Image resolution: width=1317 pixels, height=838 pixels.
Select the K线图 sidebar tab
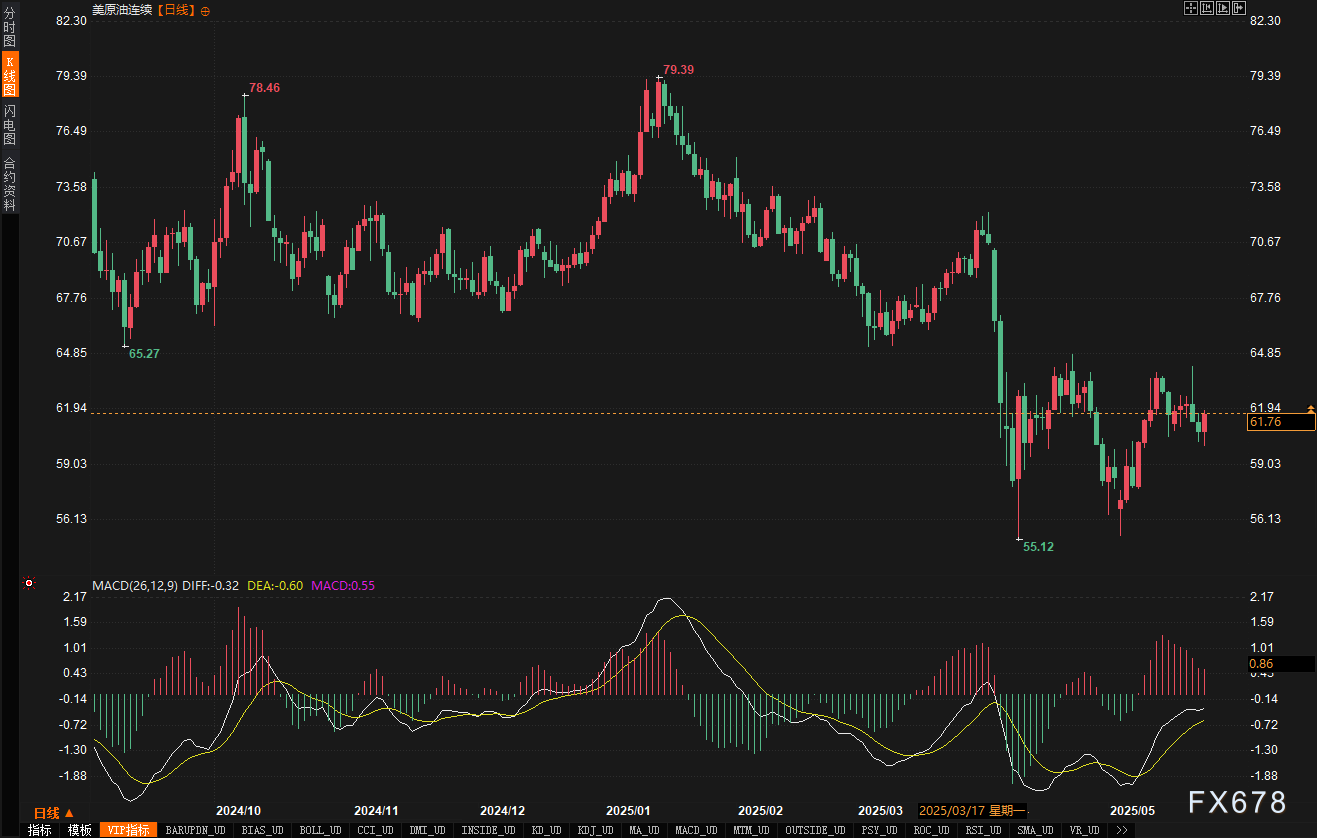[9, 75]
